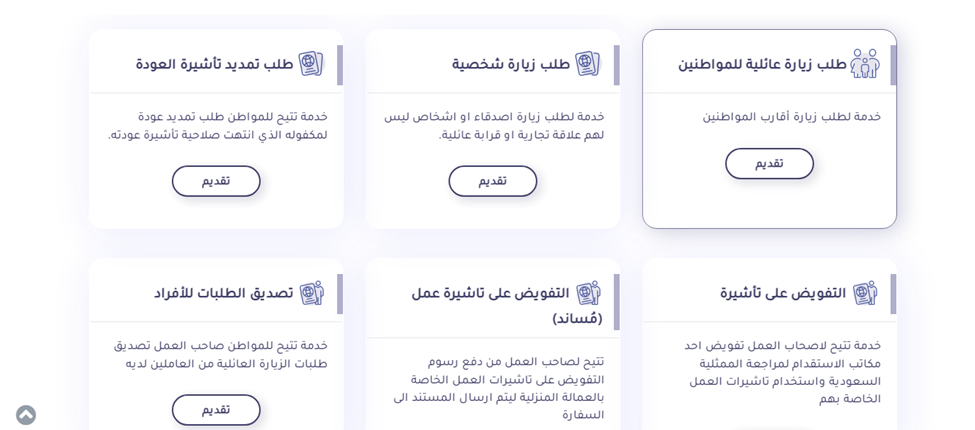Click the description starting خدمة لطلب زيارة اصدقاء

[x=494, y=127]
